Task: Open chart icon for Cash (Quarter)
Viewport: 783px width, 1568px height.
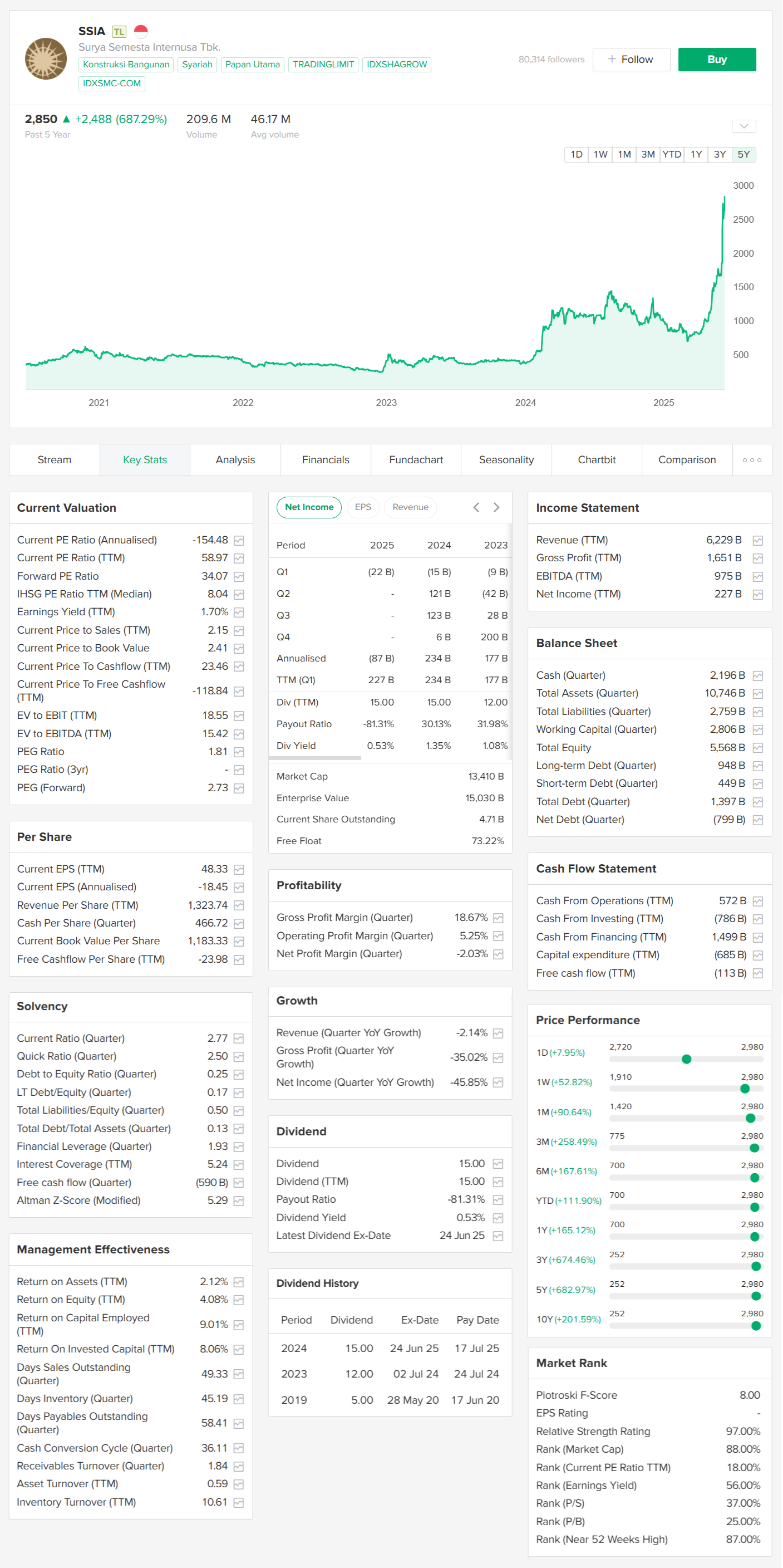Action: (758, 675)
